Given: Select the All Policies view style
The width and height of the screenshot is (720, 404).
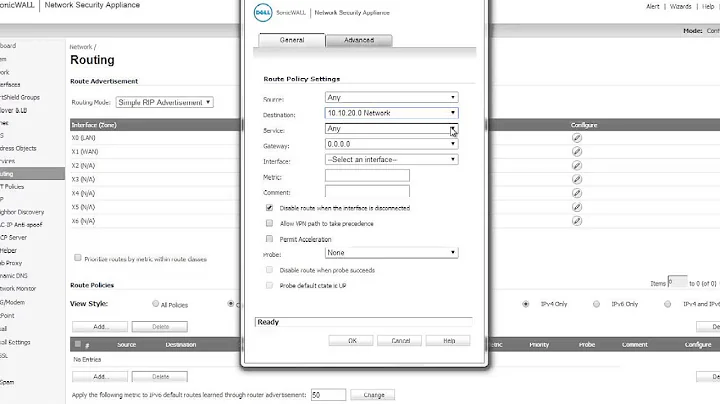Looking at the screenshot, I should tap(156, 303).
